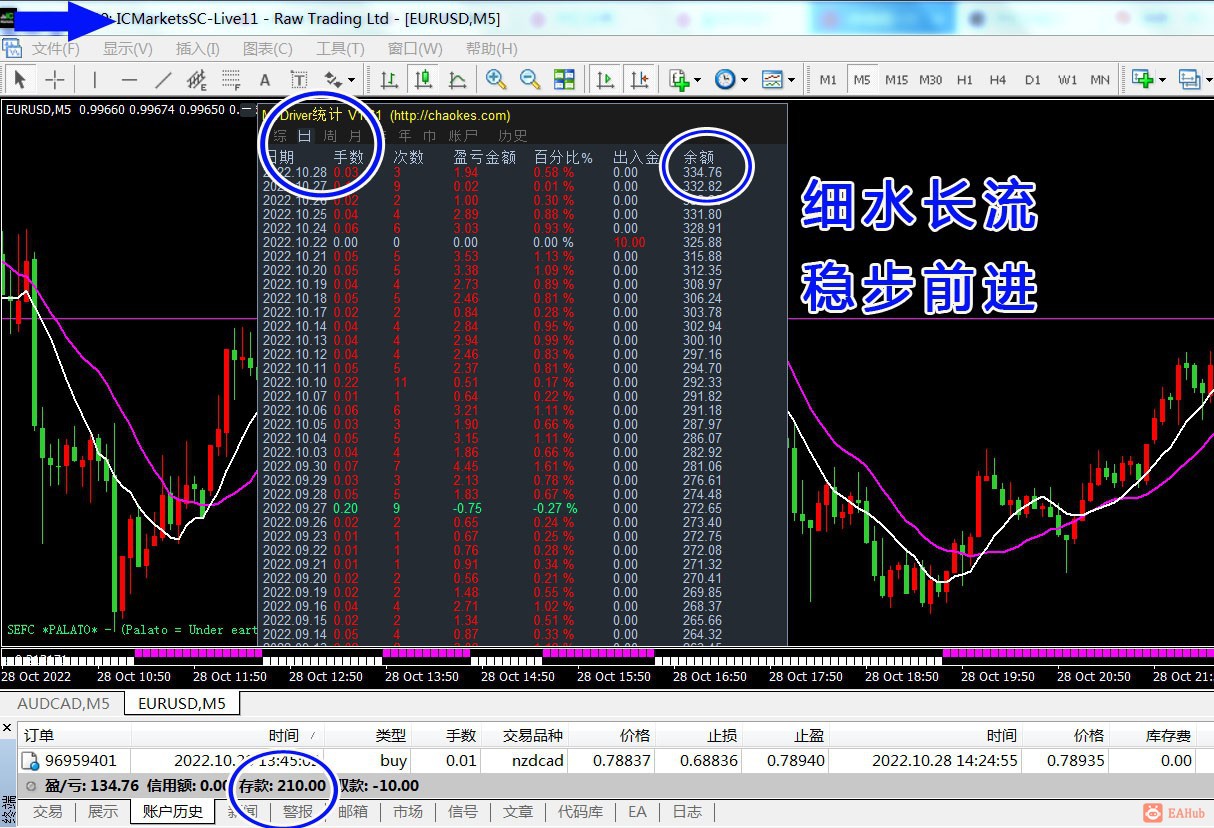The height and width of the screenshot is (828, 1214).
Task: Open the 展示 terminal tab
Action: 102,812
